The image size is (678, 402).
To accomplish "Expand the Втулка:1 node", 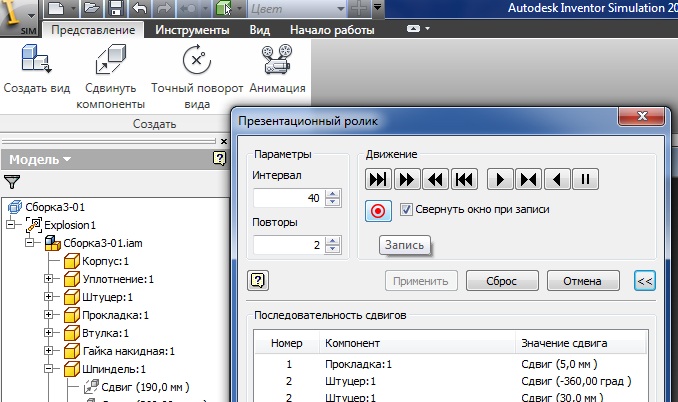I will 48,333.
